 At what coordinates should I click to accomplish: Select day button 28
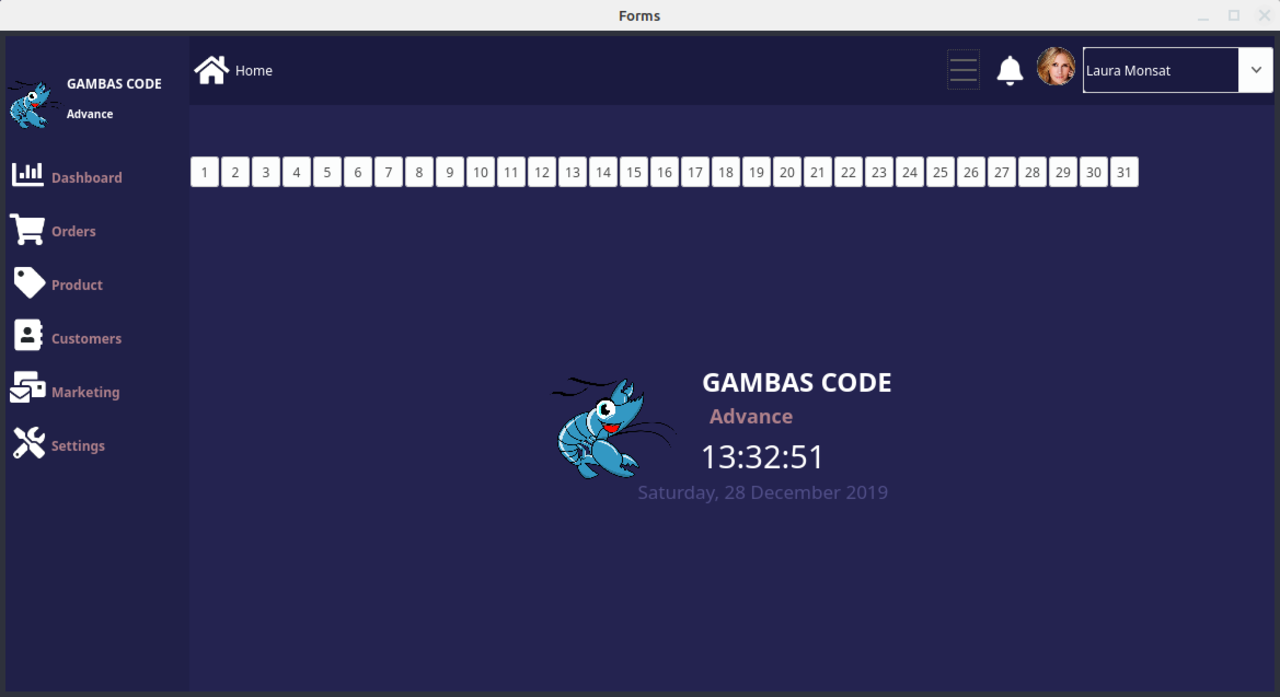1032,172
